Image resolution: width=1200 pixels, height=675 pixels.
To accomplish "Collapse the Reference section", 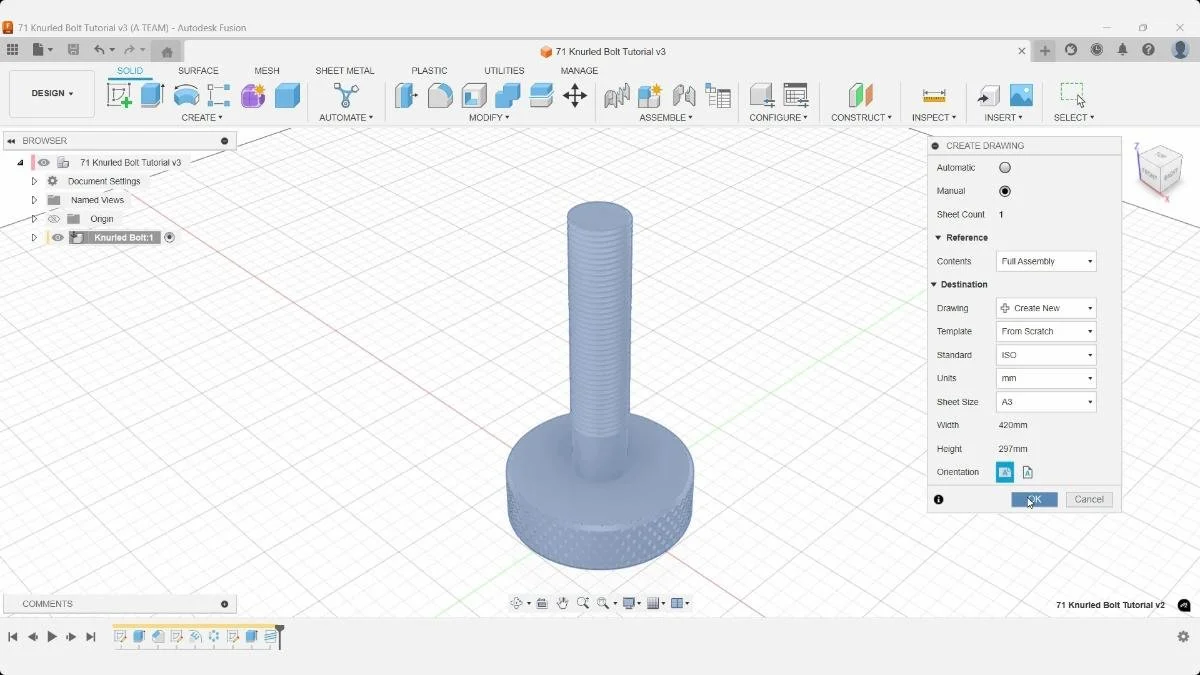I will (x=938, y=238).
